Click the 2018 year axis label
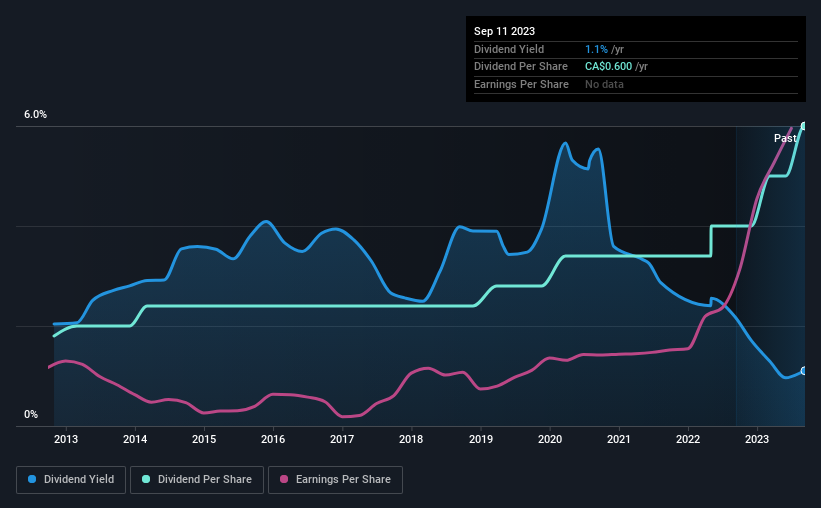The image size is (821, 508). tap(411, 439)
